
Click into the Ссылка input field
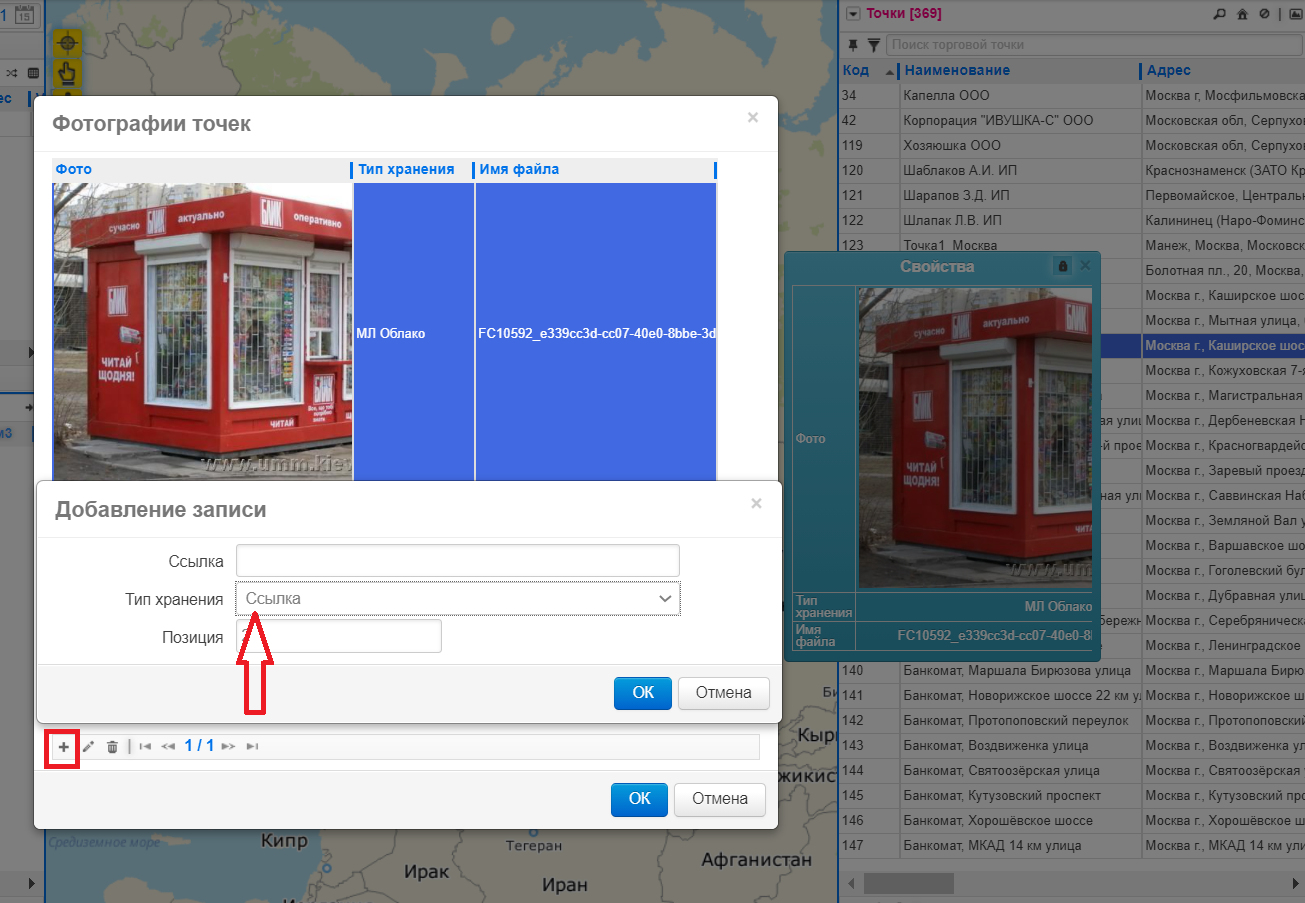pyautogui.click(x=458, y=560)
